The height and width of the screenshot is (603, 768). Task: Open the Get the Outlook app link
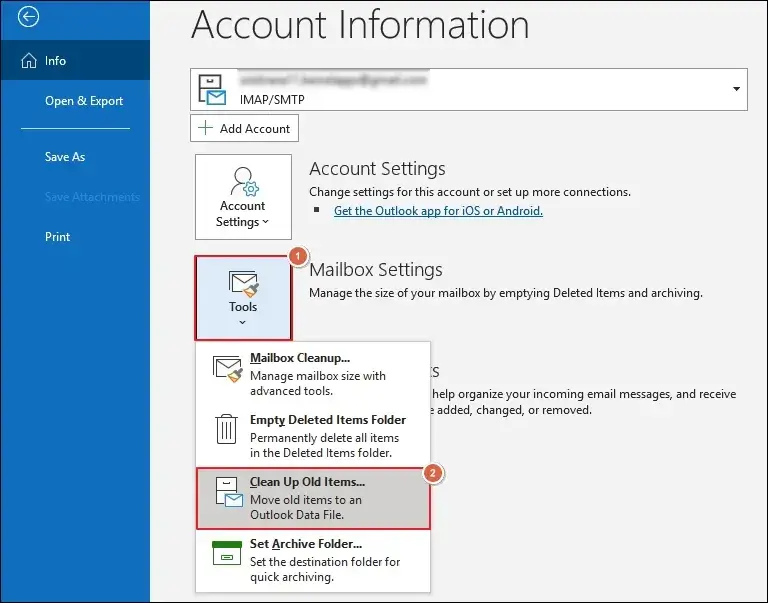(x=438, y=211)
